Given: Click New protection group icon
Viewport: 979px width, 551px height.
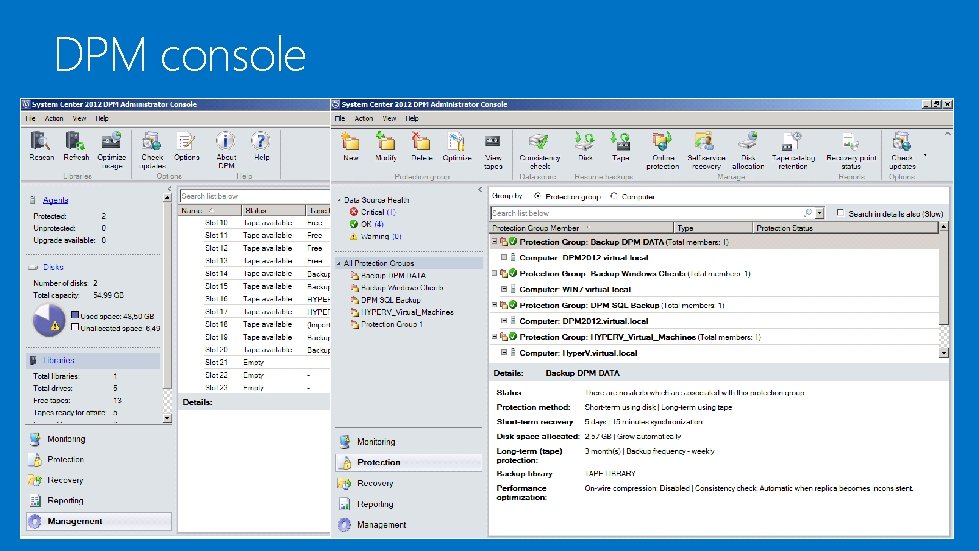Looking at the screenshot, I should [350, 142].
